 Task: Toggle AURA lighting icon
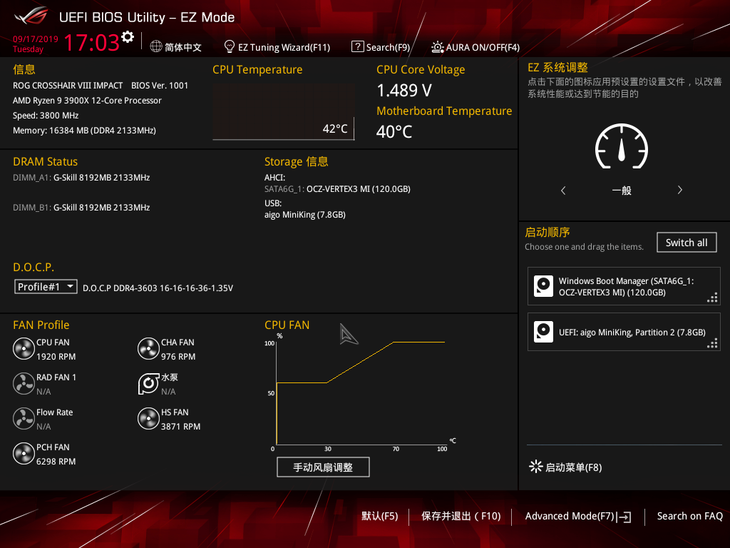coord(437,47)
